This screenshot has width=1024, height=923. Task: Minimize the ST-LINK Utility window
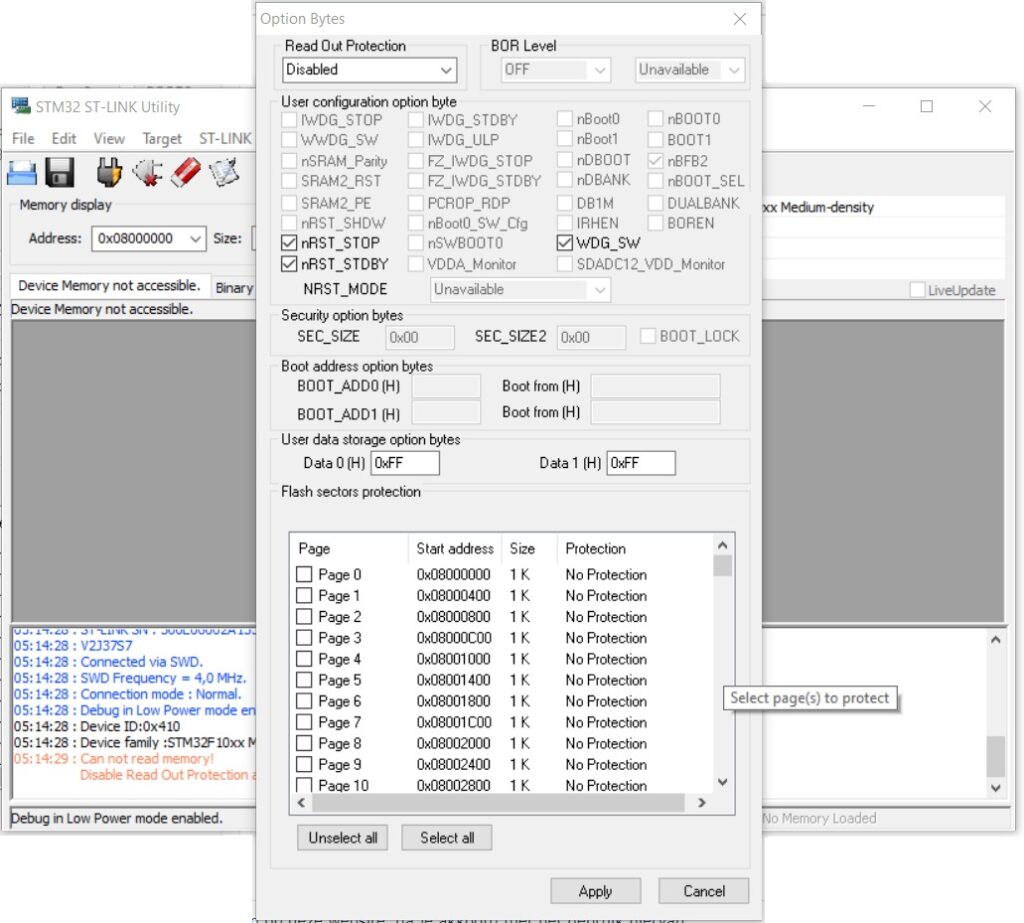click(869, 106)
